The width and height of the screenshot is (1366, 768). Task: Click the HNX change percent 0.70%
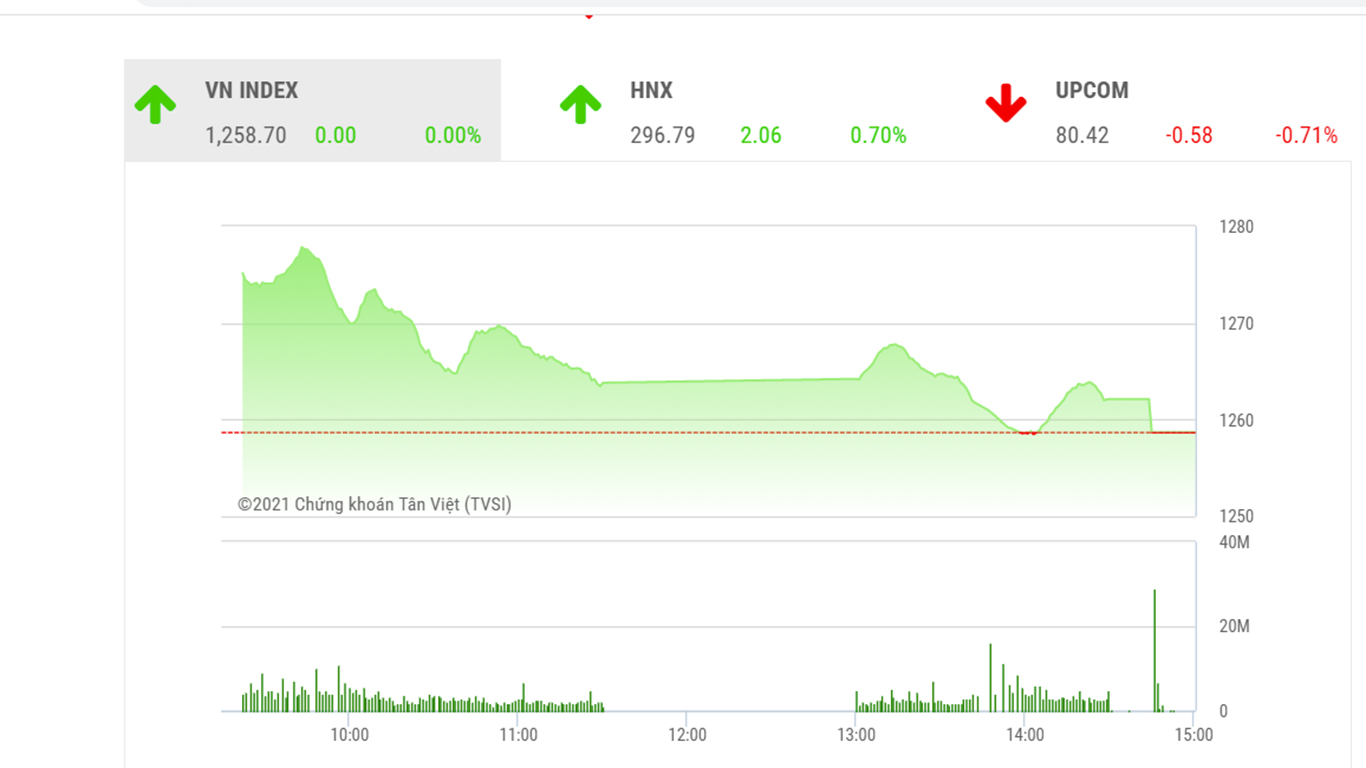pyautogui.click(x=878, y=136)
